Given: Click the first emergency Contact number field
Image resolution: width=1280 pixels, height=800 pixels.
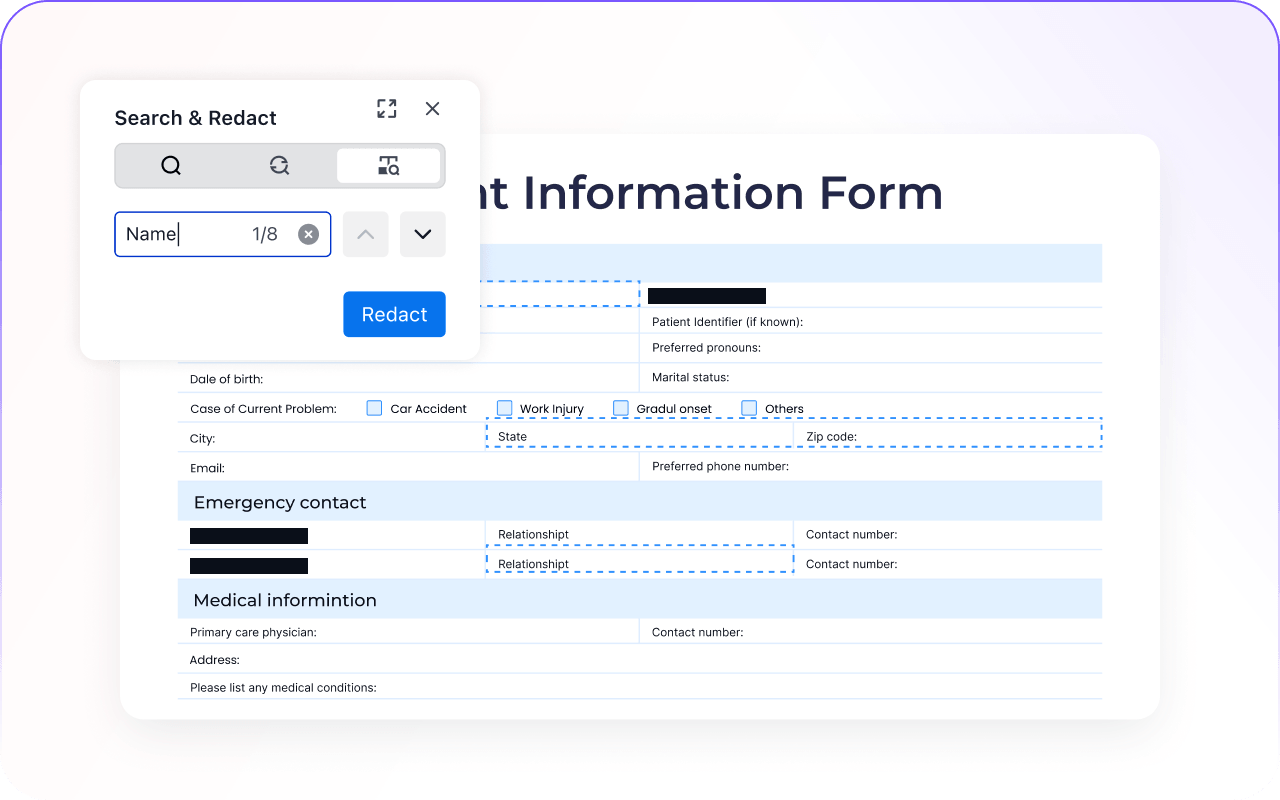Looking at the screenshot, I should click(x=948, y=535).
